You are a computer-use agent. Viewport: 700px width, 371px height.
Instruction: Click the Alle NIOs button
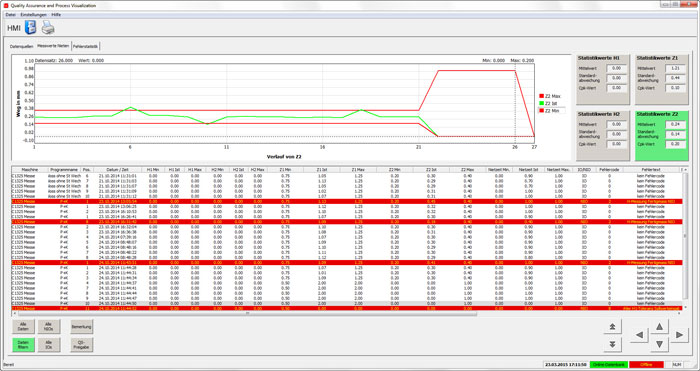coord(49,327)
